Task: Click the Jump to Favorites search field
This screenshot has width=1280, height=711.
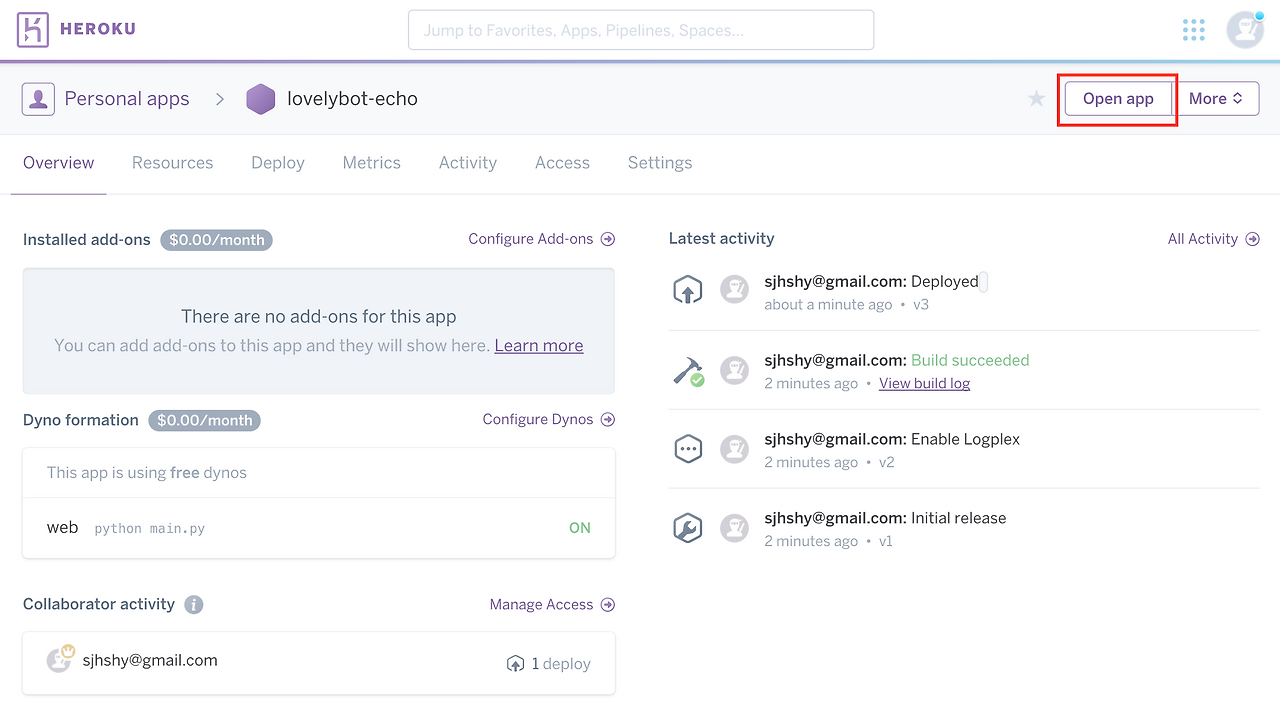Action: click(640, 29)
